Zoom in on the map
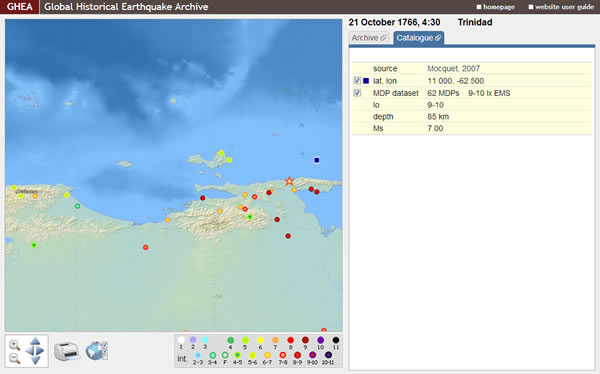The width and height of the screenshot is (600, 374). (x=15, y=345)
